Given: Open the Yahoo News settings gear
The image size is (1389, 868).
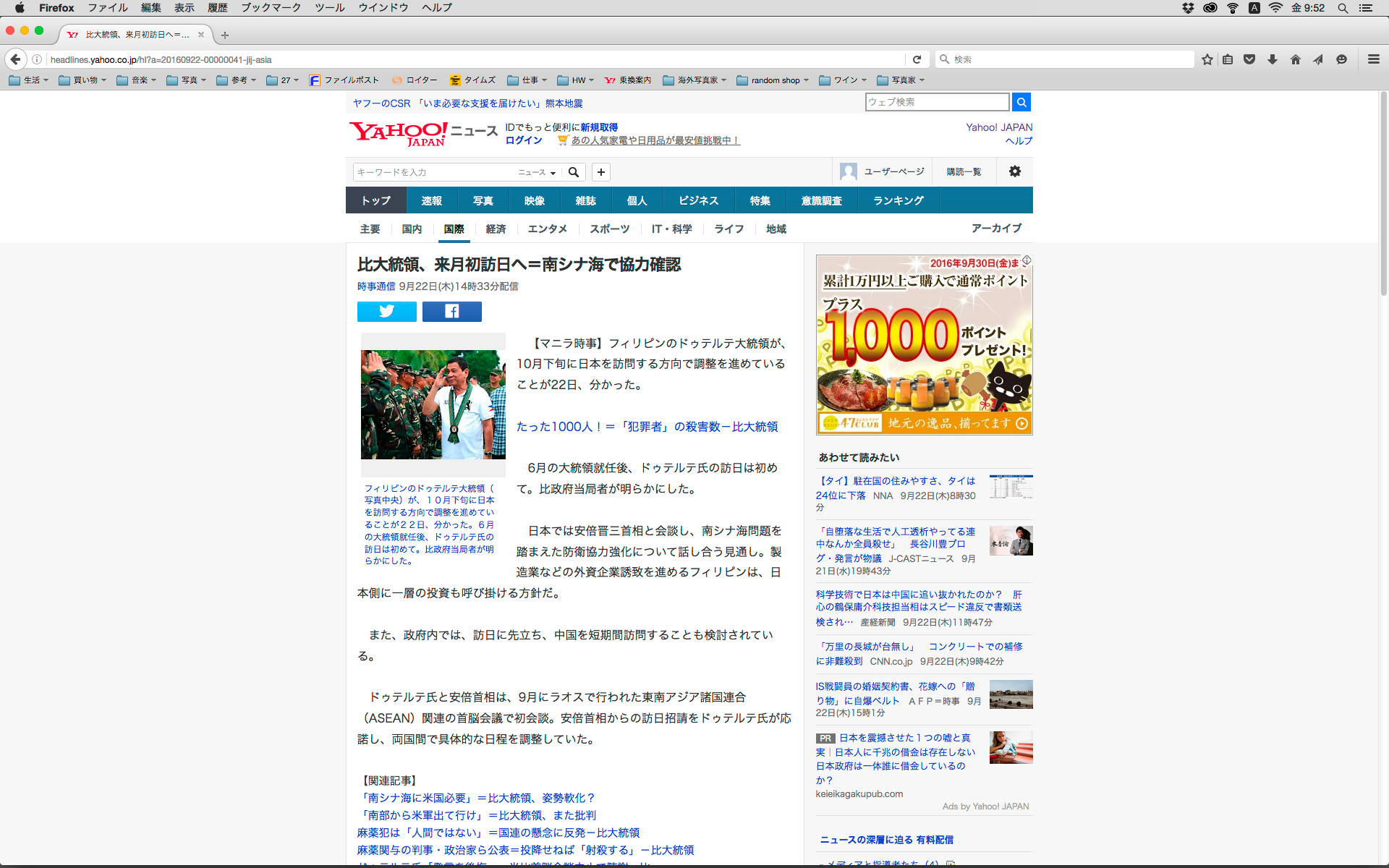Looking at the screenshot, I should 1015,171.
